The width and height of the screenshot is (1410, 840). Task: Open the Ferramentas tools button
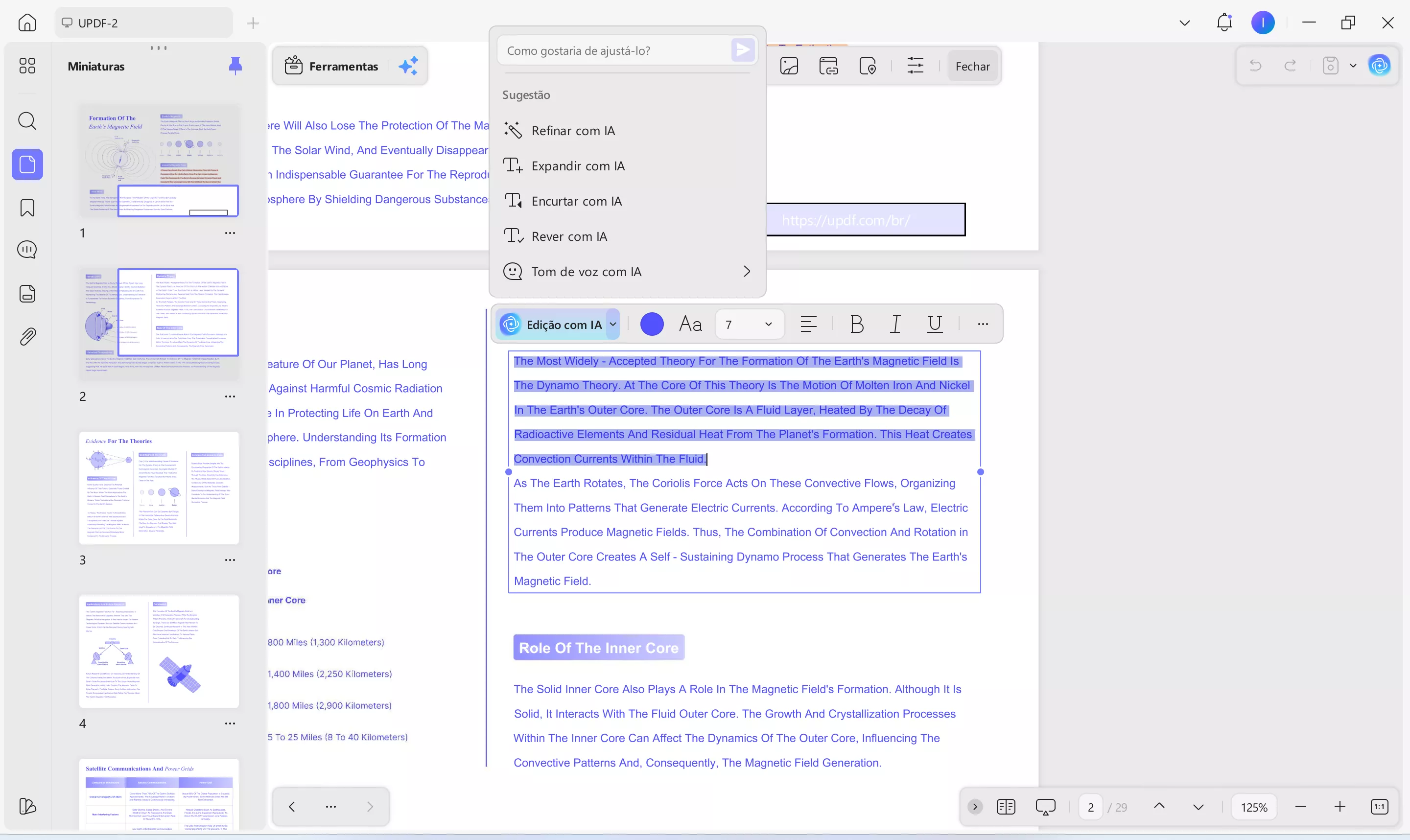pos(332,66)
